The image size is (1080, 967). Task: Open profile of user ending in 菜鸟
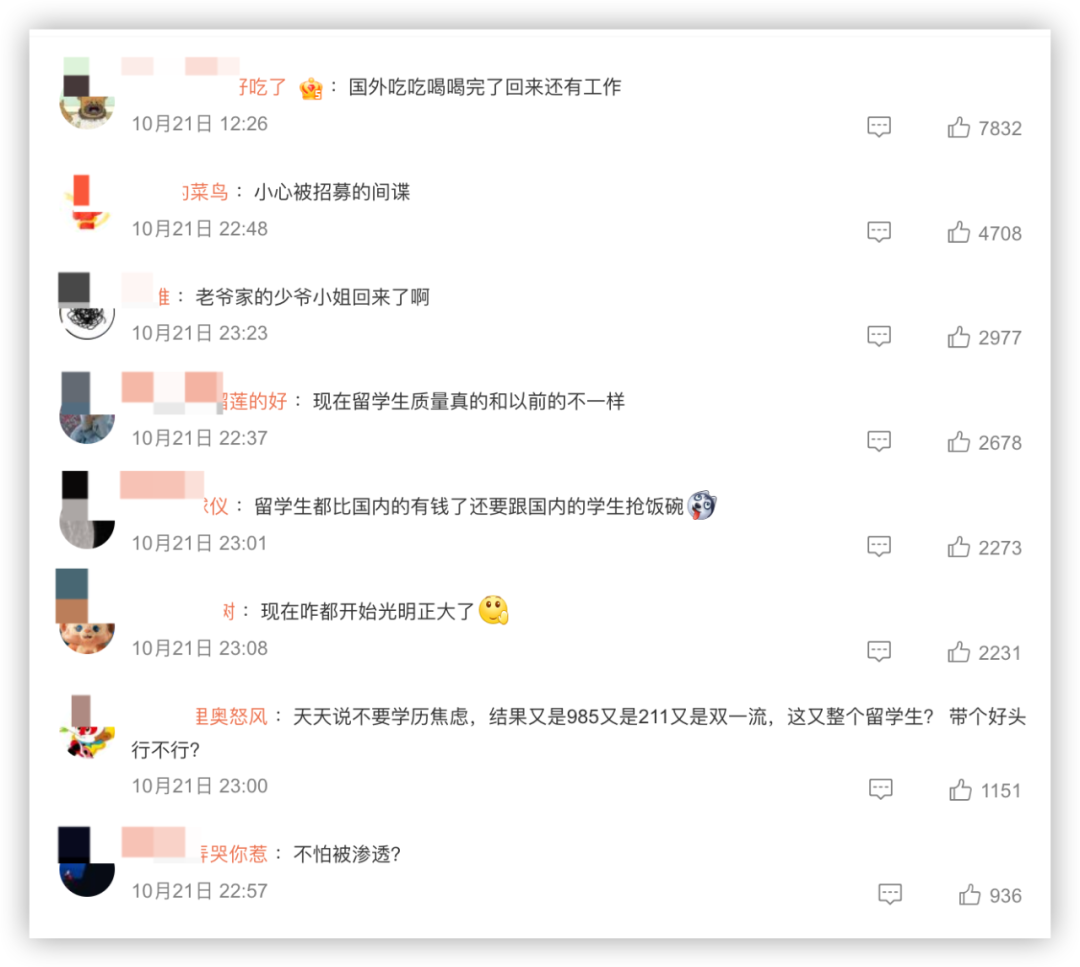pos(205,191)
